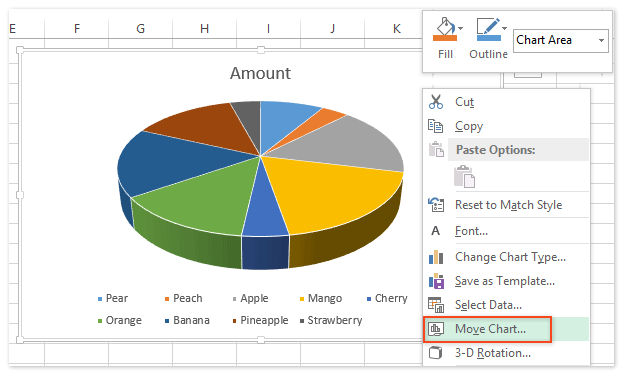The width and height of the screenshot is (623, 374).
Task: Click the paste button under Paste Options
Action: [x=464, y=176]
